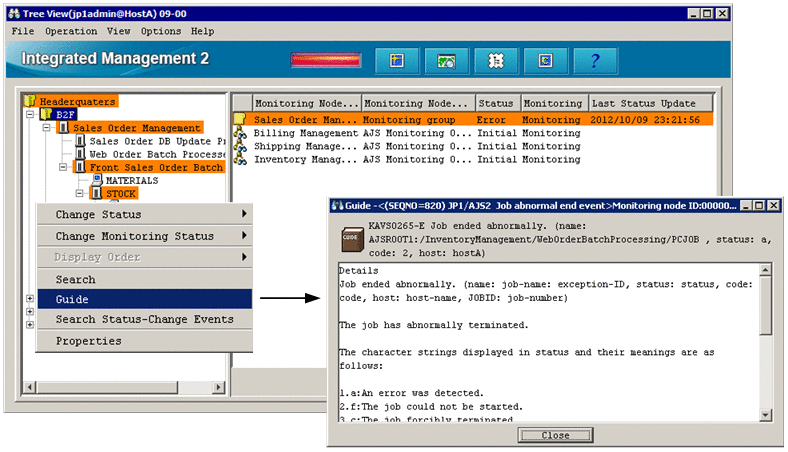
Task: Choose Guide from the context menu
Action: [144, 299]
